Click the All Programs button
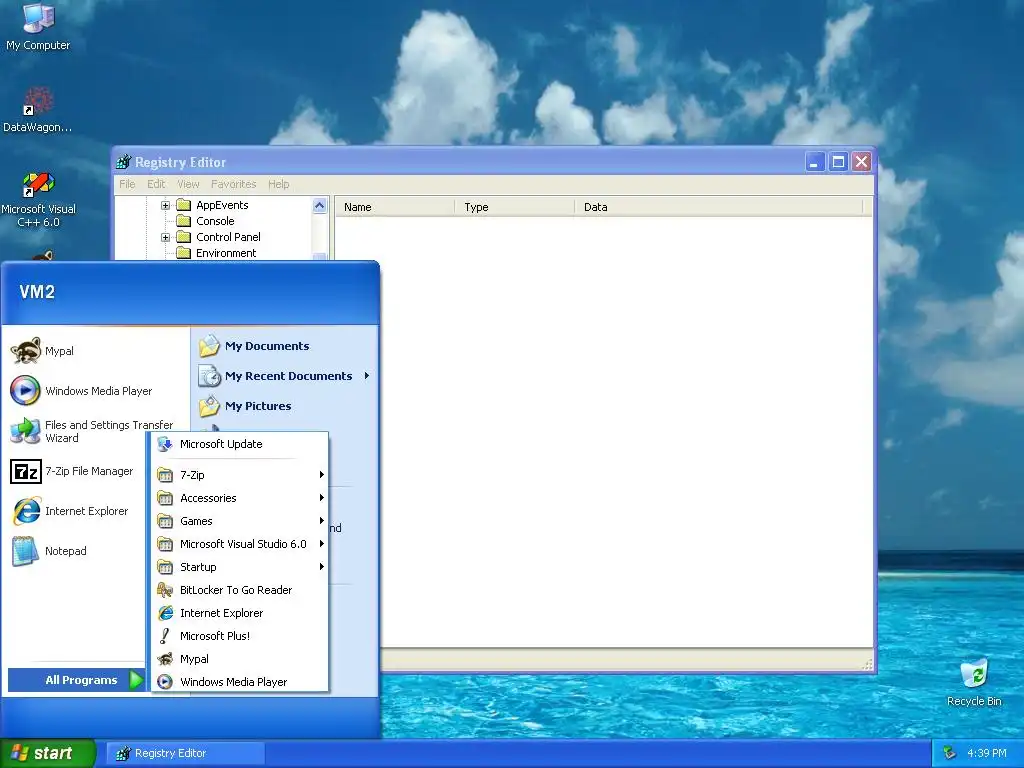The width and height of the screenshot is (1024, 768). [x=76, y=680]
